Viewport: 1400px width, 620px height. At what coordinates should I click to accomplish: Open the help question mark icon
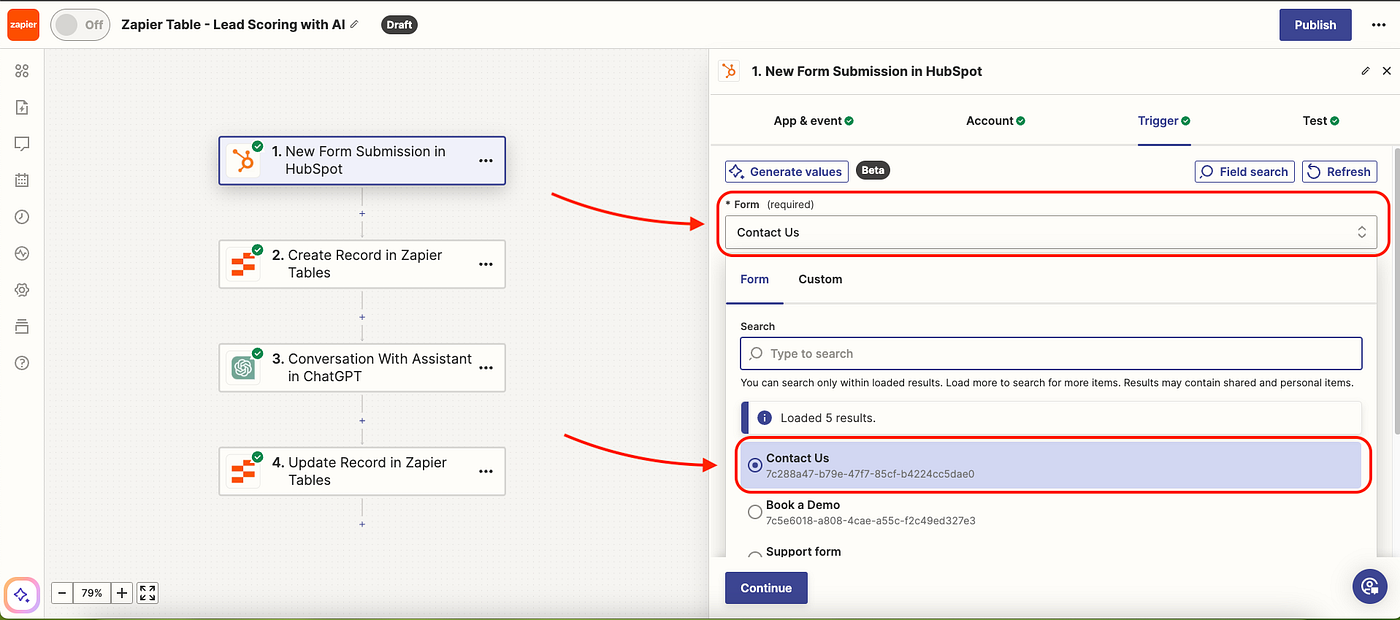point(22,363)
